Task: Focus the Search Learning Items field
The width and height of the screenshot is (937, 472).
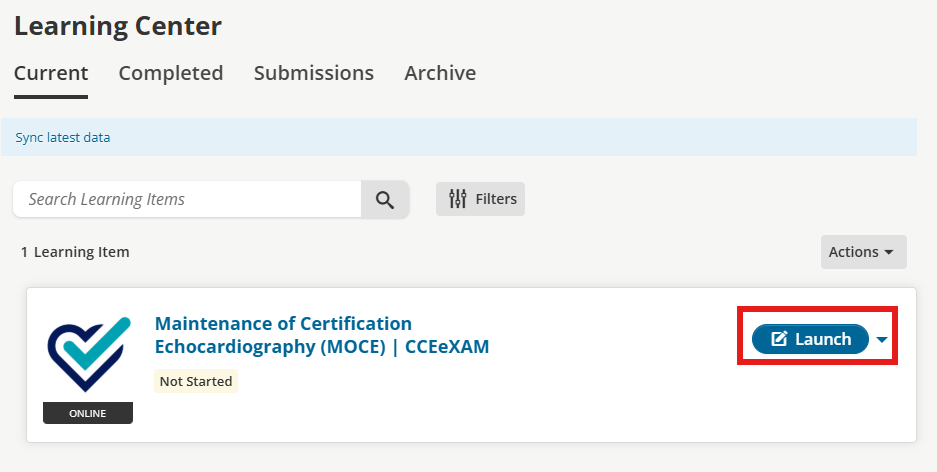Action: 187,199
